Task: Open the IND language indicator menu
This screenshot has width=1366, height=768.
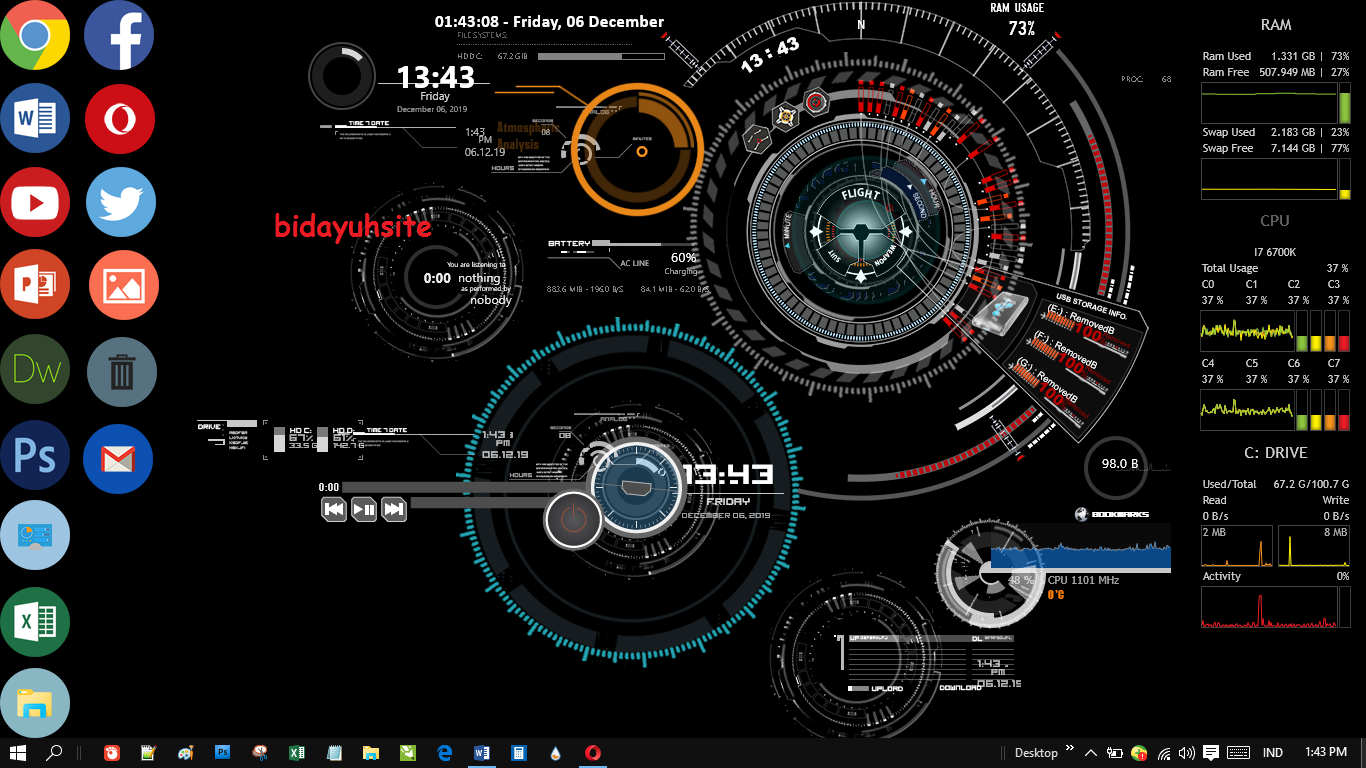Action: click(x=1273, y=752)
